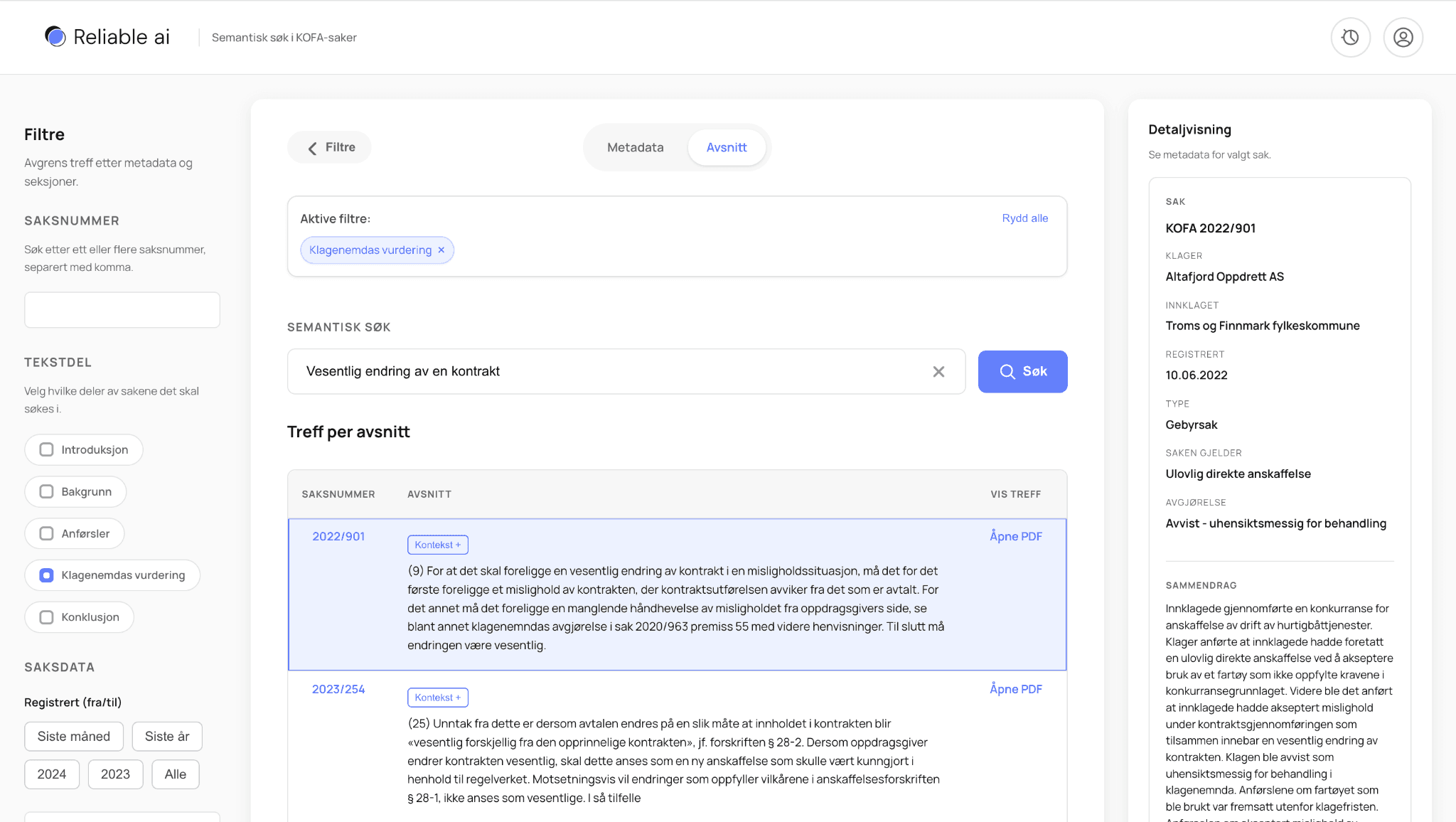
Task: Expand Kontekst for case 2022/901
Action: point(437,544)
